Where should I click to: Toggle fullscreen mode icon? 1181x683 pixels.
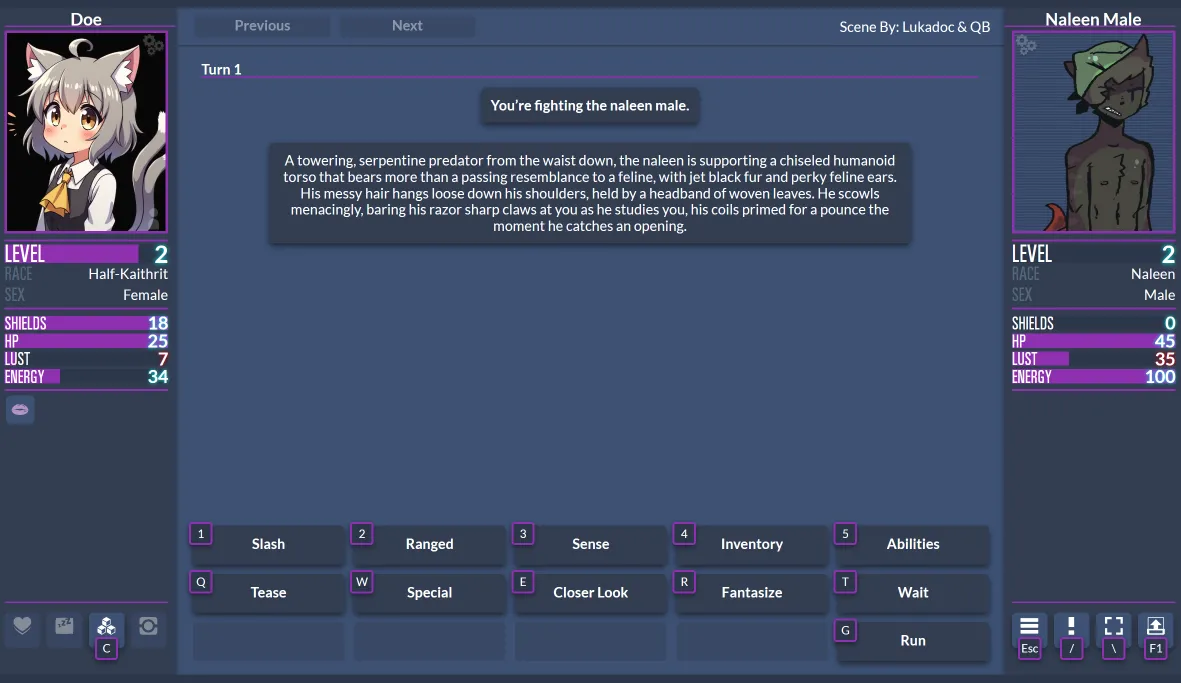[1114, 627]
